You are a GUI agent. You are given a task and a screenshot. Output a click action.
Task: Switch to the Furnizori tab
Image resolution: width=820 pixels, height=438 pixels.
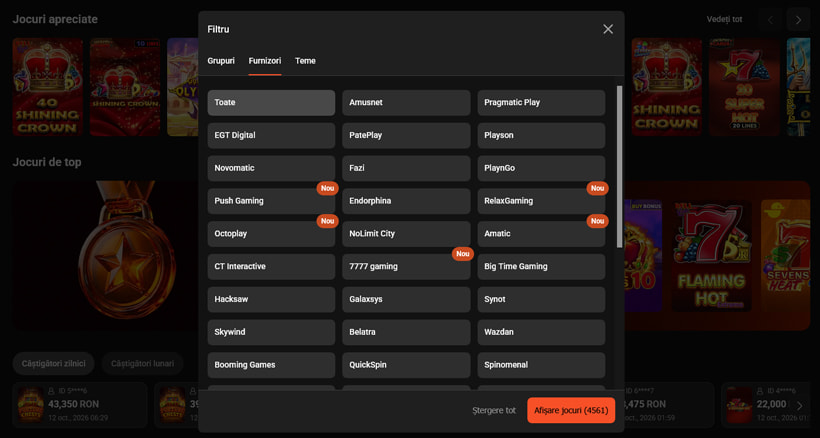click(x=265, y=61)
